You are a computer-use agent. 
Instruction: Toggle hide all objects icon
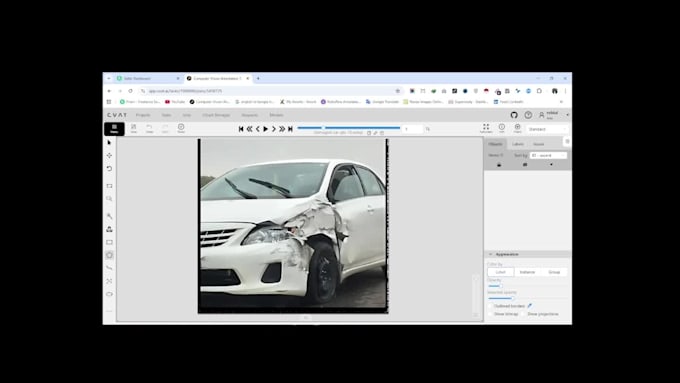click(525, 165)
